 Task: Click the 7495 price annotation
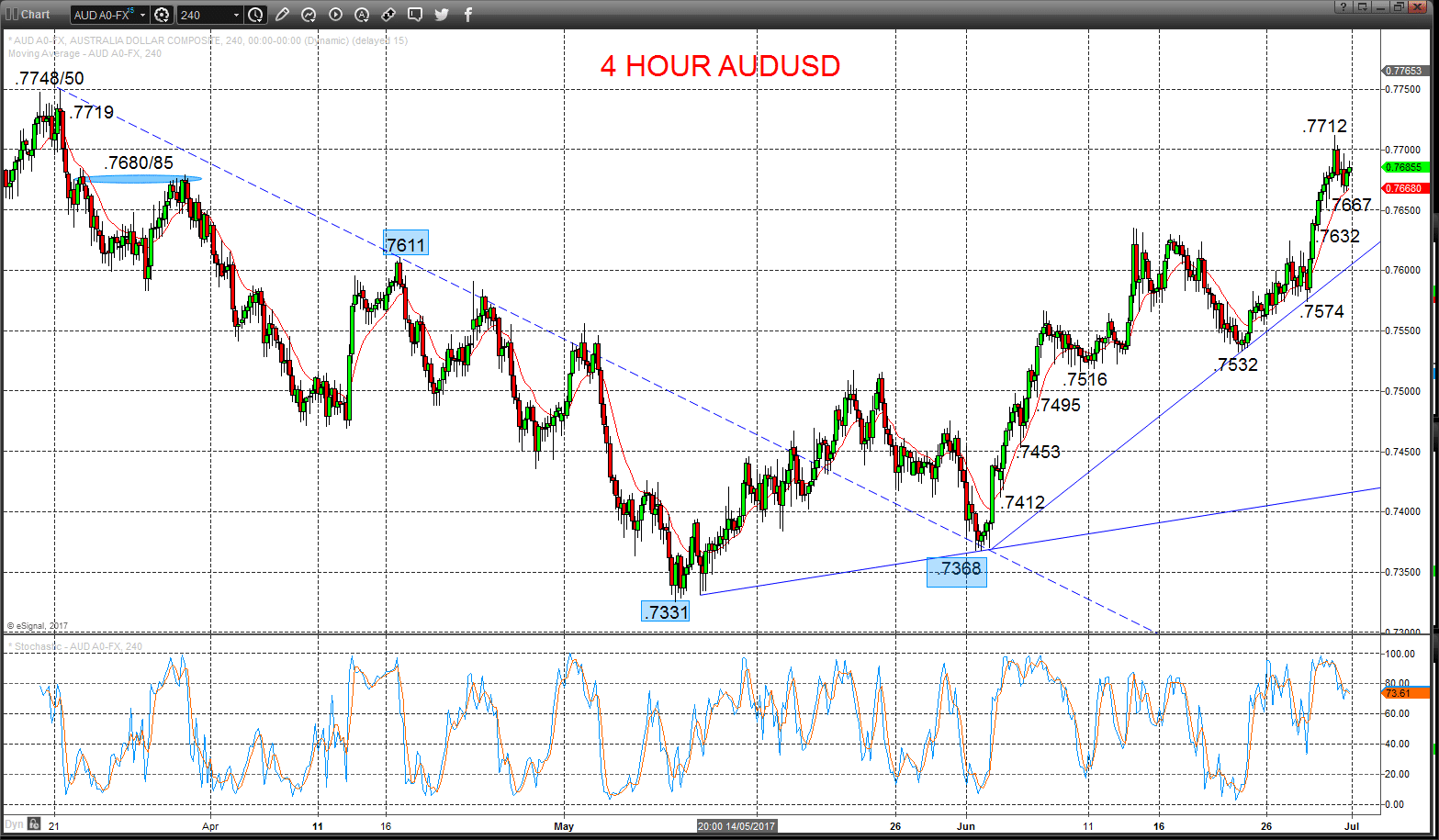[x=1061, y=405]
